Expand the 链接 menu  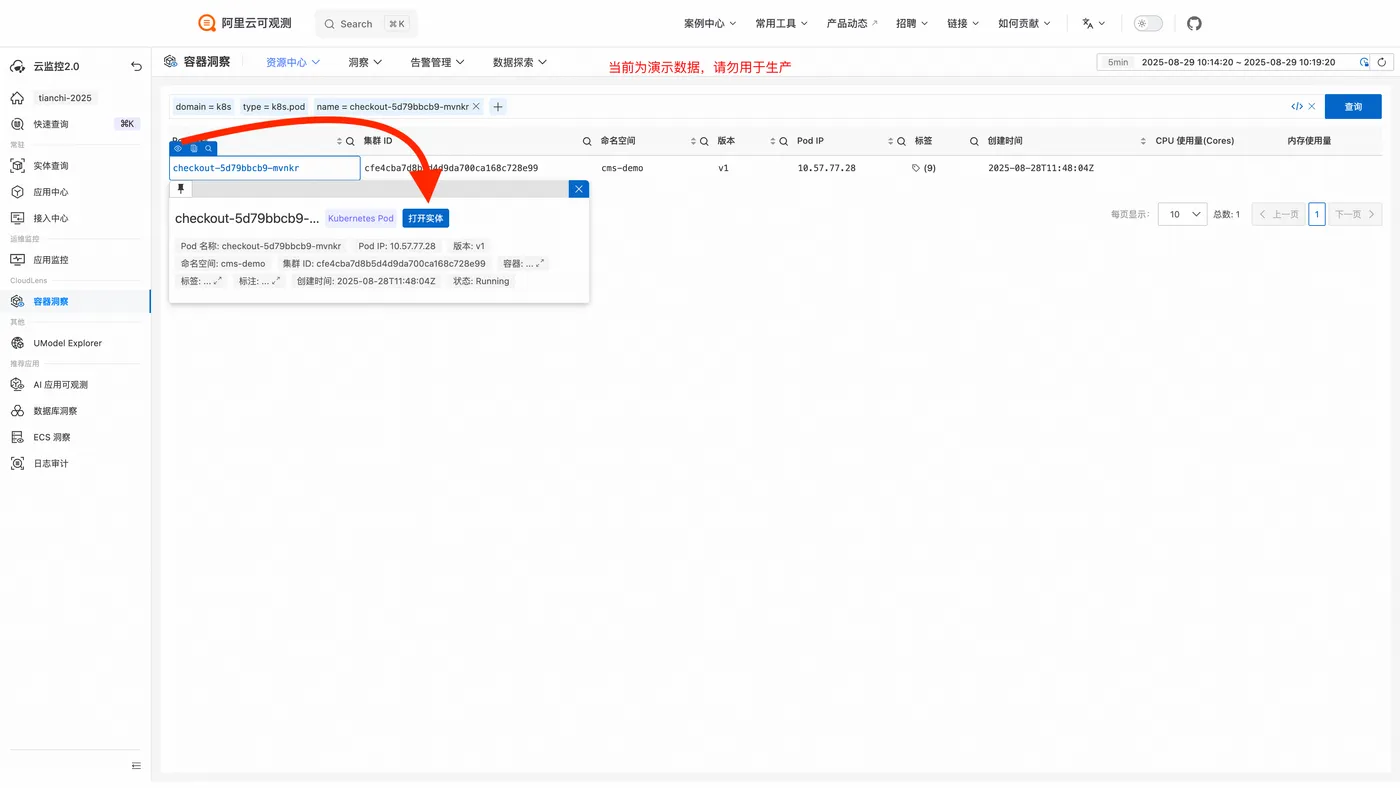963,24
